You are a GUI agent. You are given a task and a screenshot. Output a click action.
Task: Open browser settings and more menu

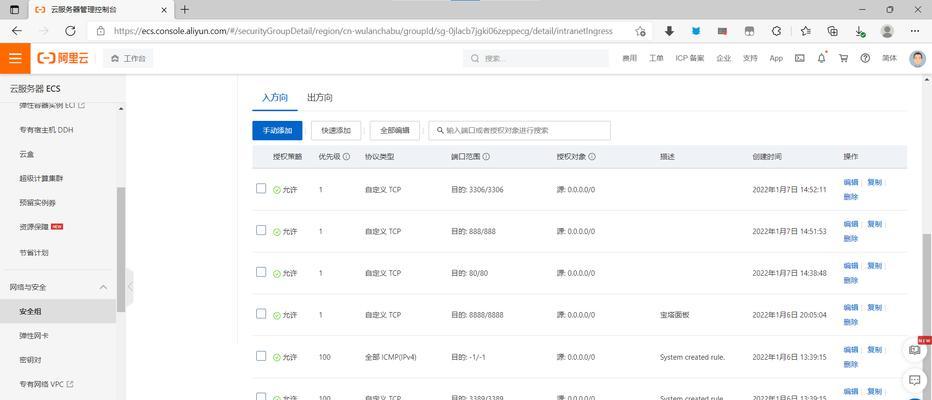[x=915, y=31]
